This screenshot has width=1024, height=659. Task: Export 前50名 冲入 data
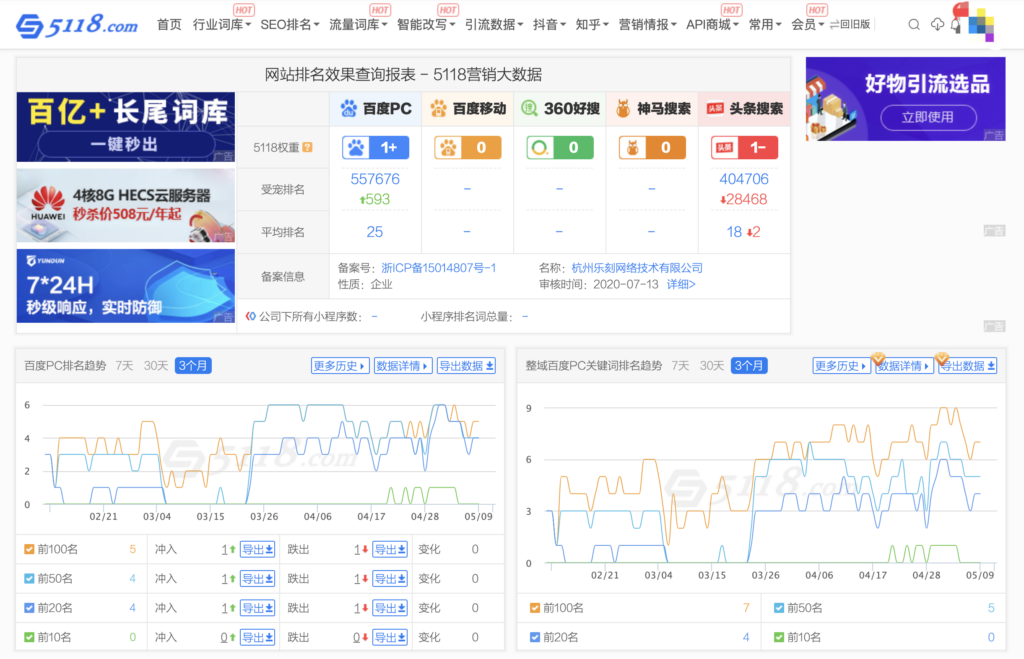click(x=257, y=579)
